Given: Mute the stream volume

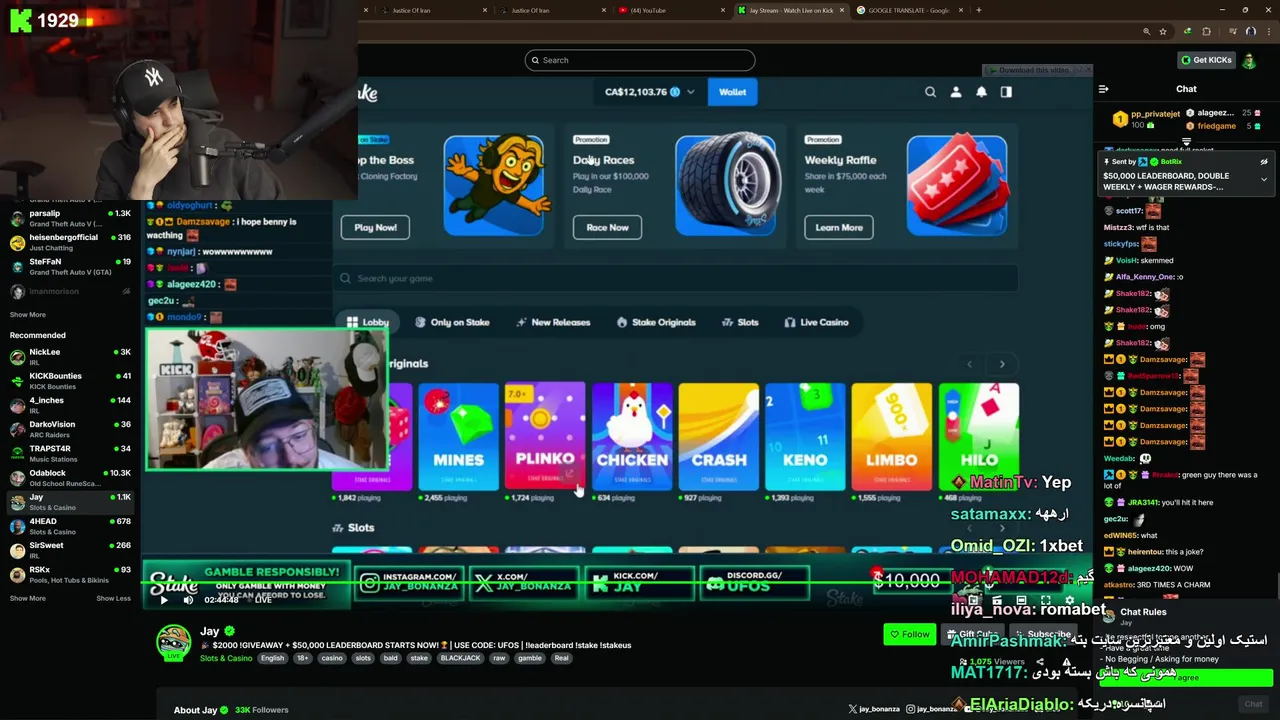Looking at the screenshot, I should click(188, 600).
